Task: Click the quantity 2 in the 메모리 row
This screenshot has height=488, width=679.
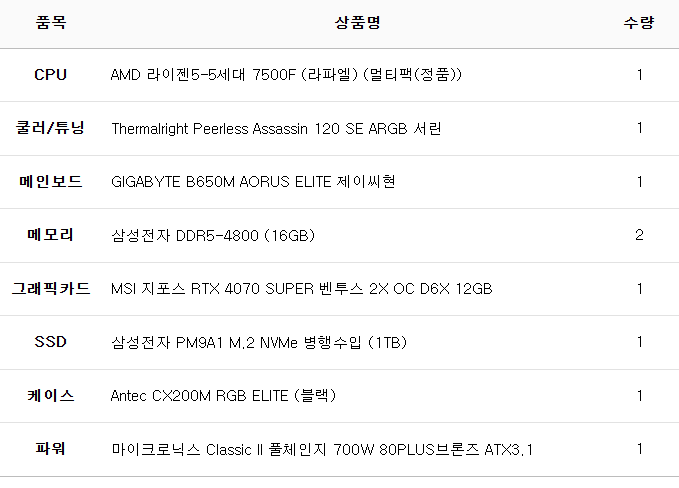Action: (x=639, y=236)
